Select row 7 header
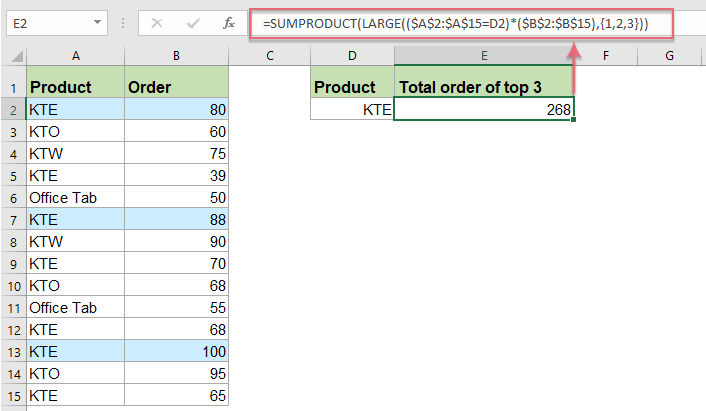The width and height of the screenshot is (706, 411). click(13, 219)
